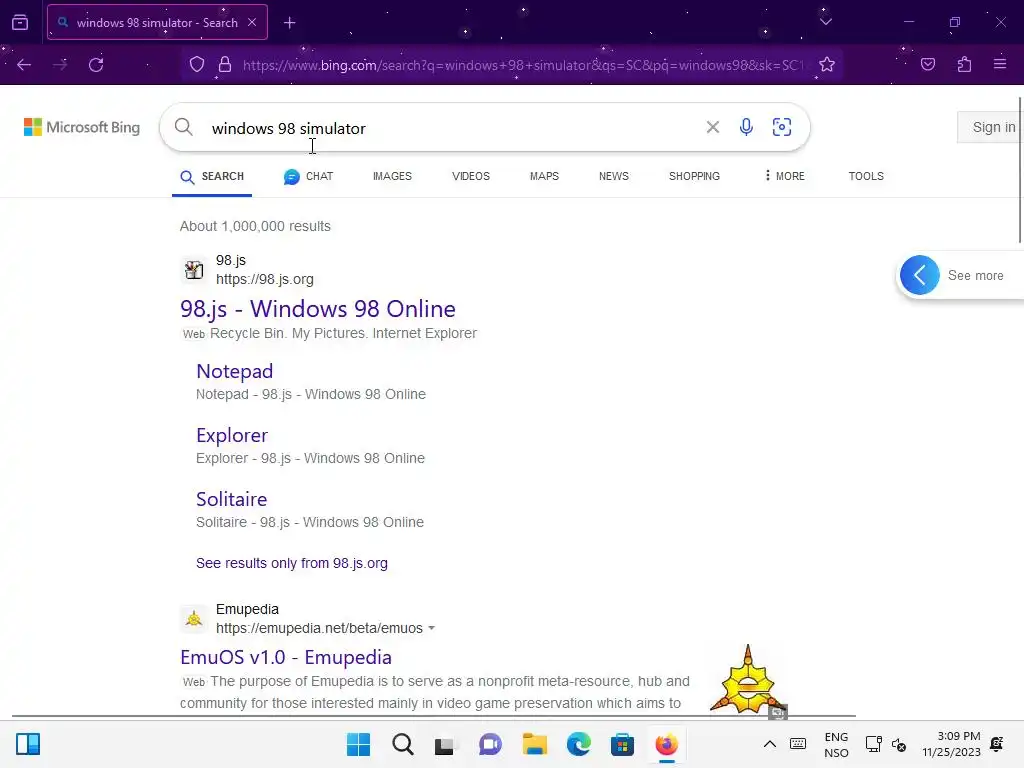Go to the Microsoft Bing home logo
Screen dimensions: 1024x768
(x=82, y=127)
